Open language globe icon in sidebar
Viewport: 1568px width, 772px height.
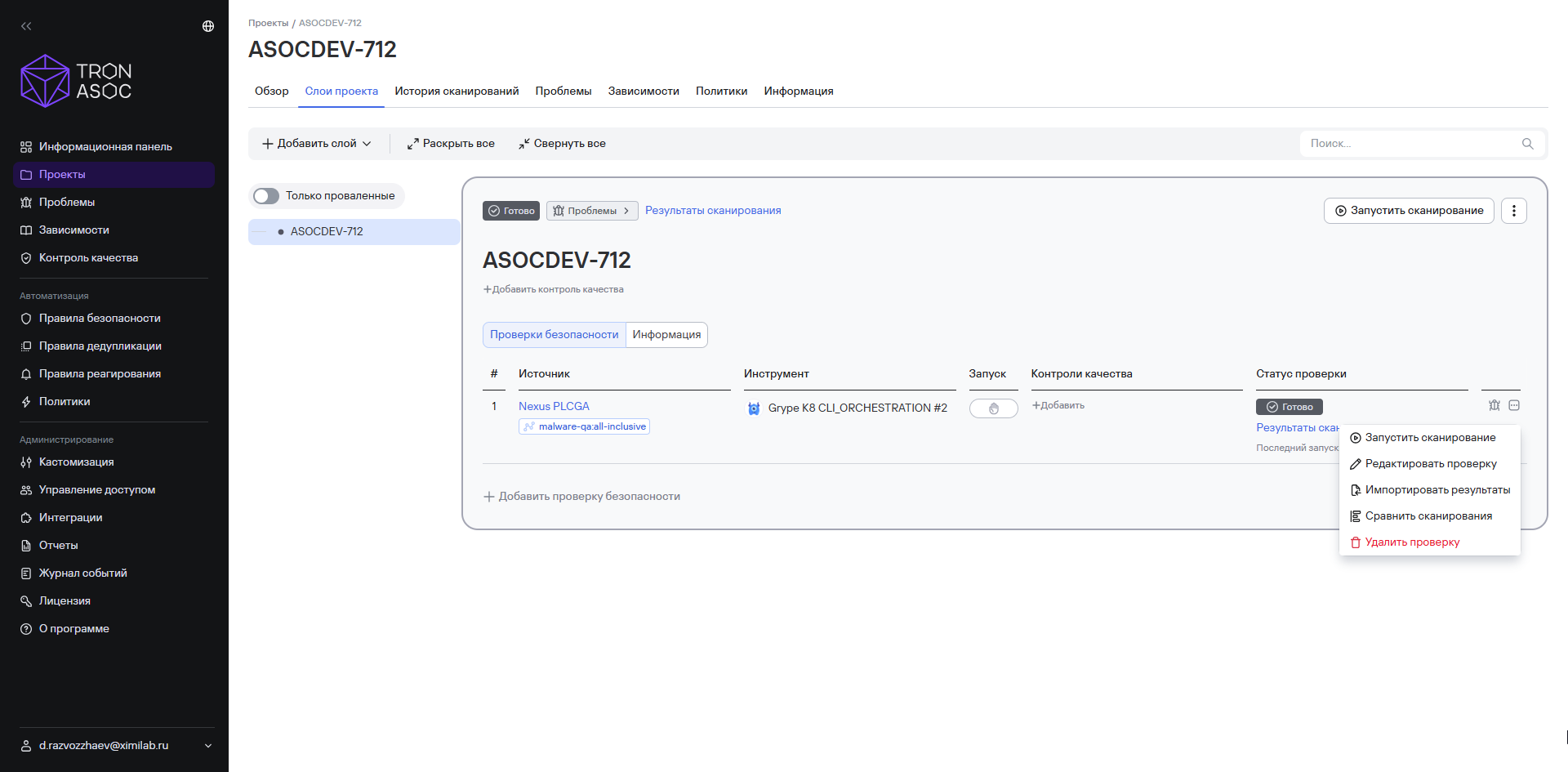(x=208, y=26)
